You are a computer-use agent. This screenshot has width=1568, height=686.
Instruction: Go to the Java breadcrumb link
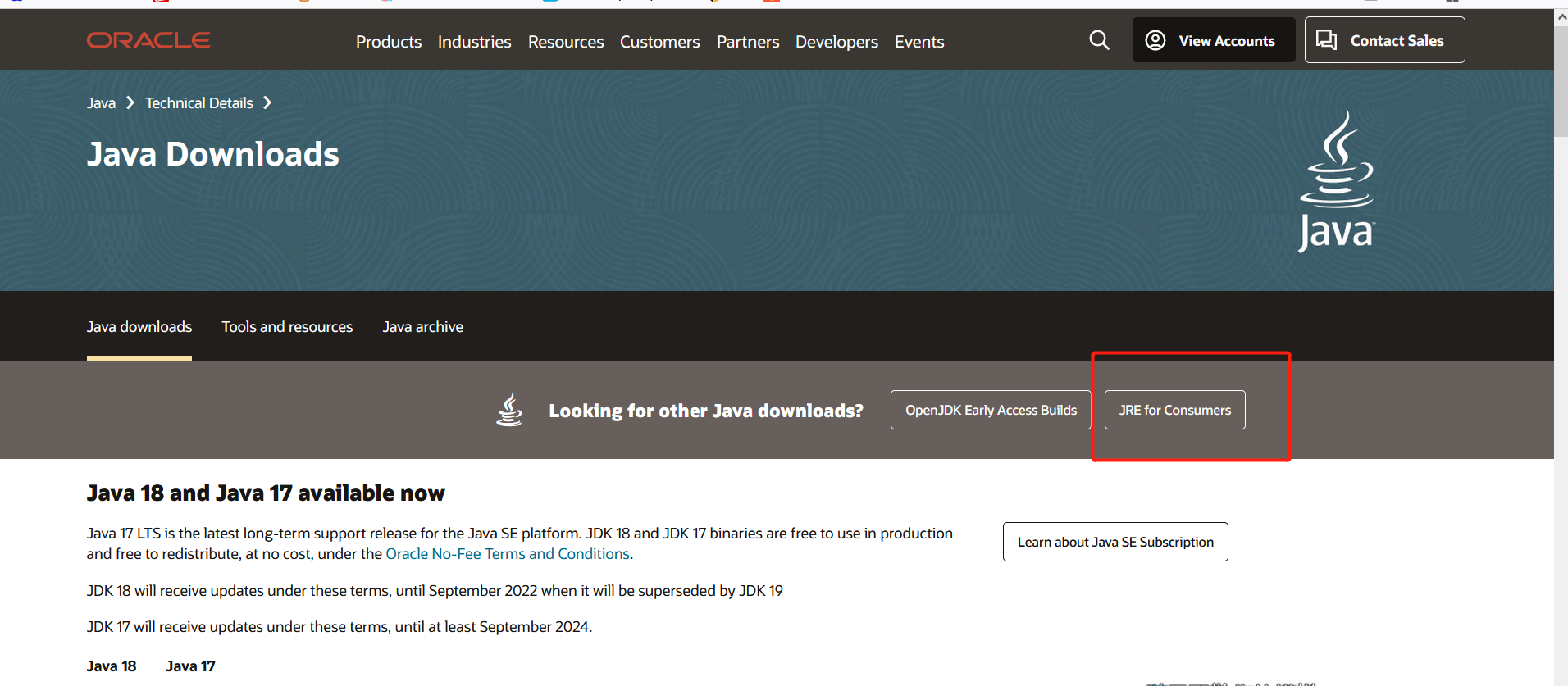point(101,103)
